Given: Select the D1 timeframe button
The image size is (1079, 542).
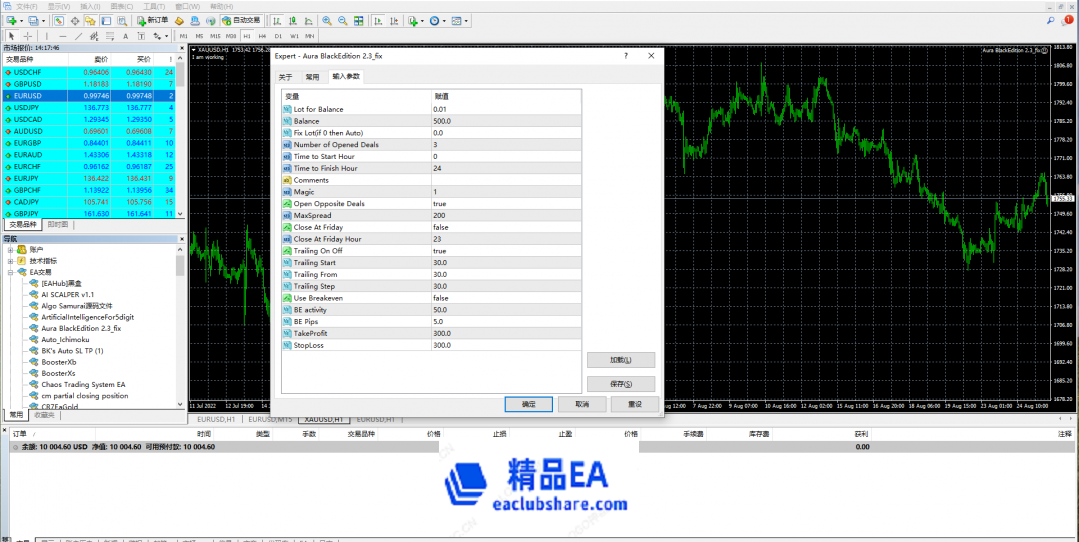Looking at the screenshot, I should point(278,36).
